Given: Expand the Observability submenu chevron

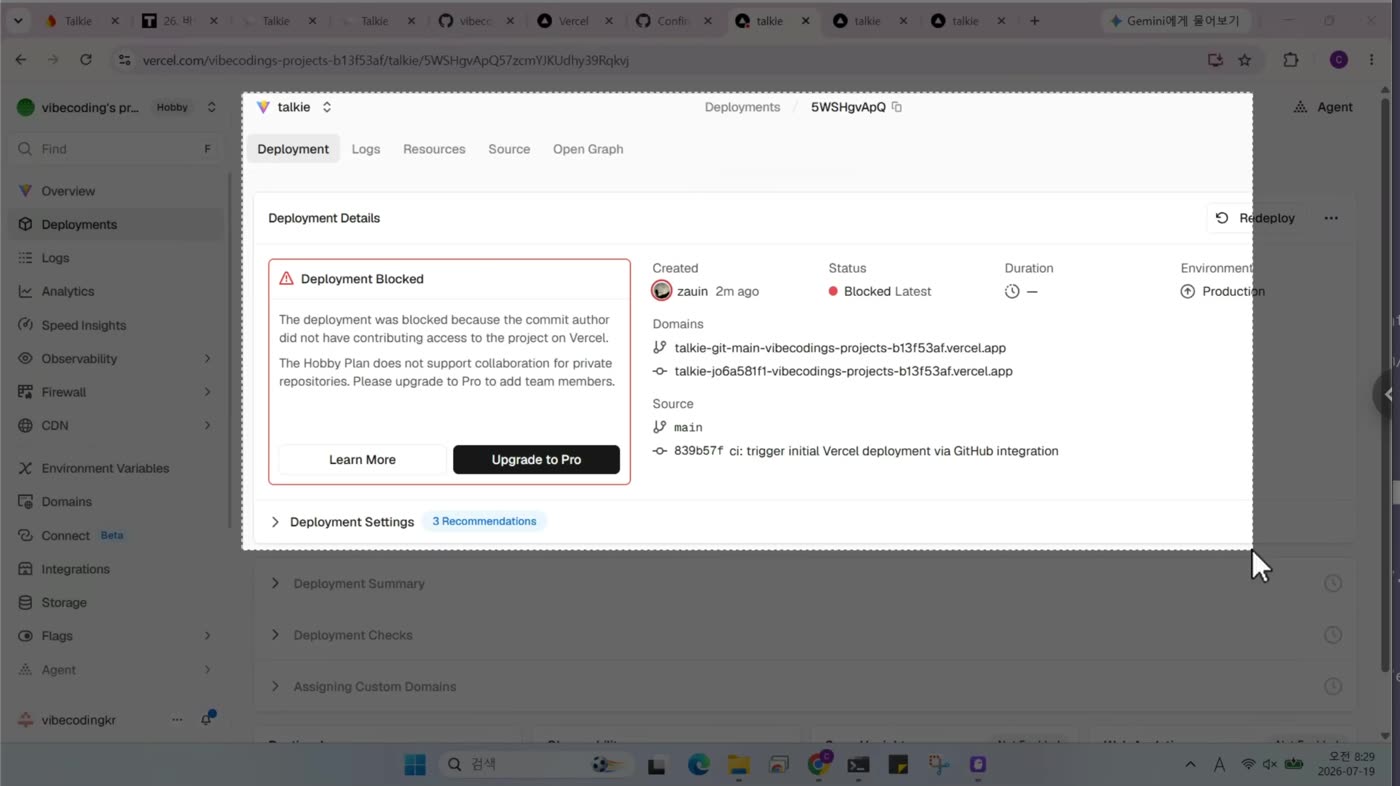Looking at the screenshot, I should 207,358.
